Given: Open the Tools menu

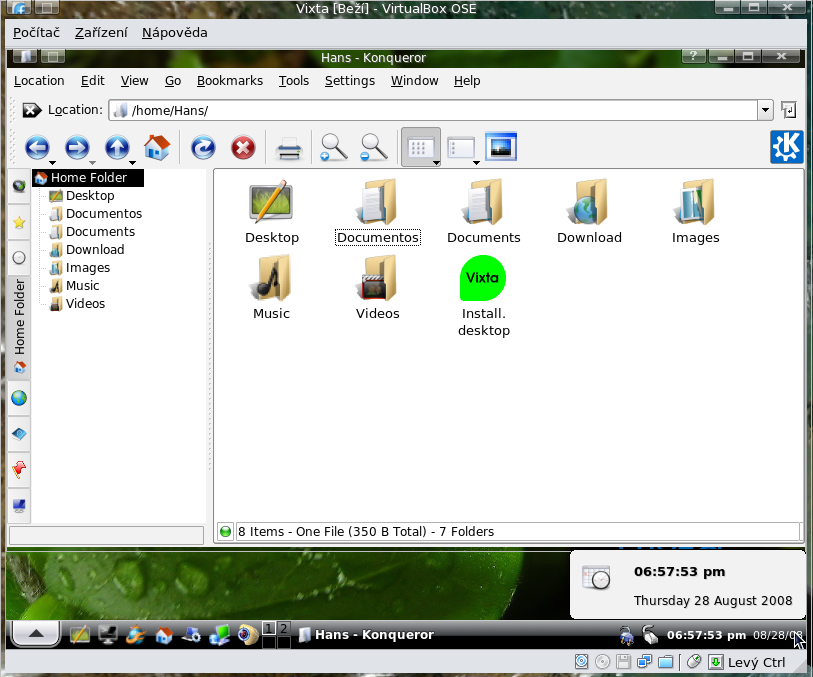Looking at the screenshot, I should 293,81.
